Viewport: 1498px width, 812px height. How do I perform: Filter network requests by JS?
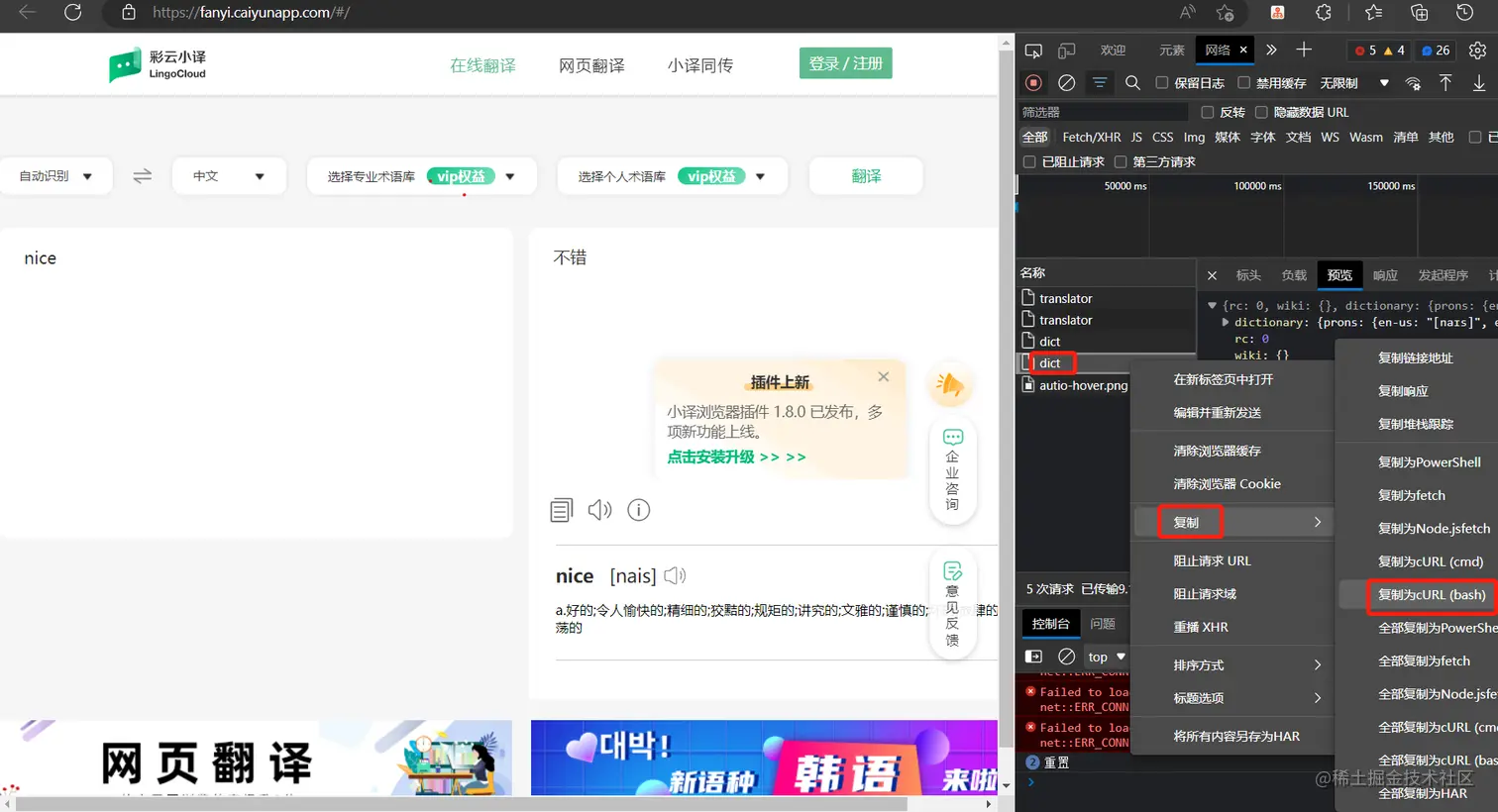pyautogui.click(x=1136, y=138)
